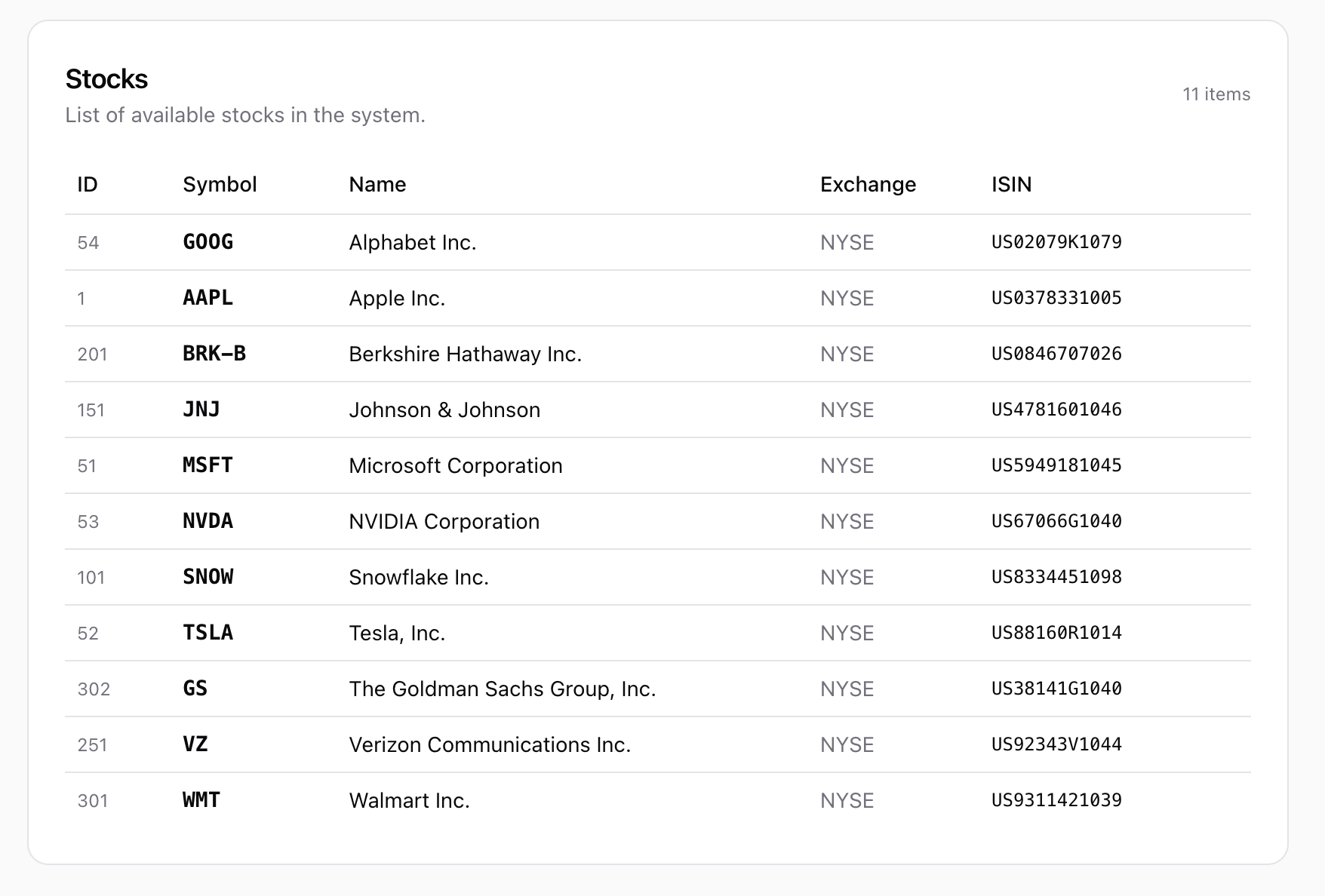Click the Name column header

377,185
